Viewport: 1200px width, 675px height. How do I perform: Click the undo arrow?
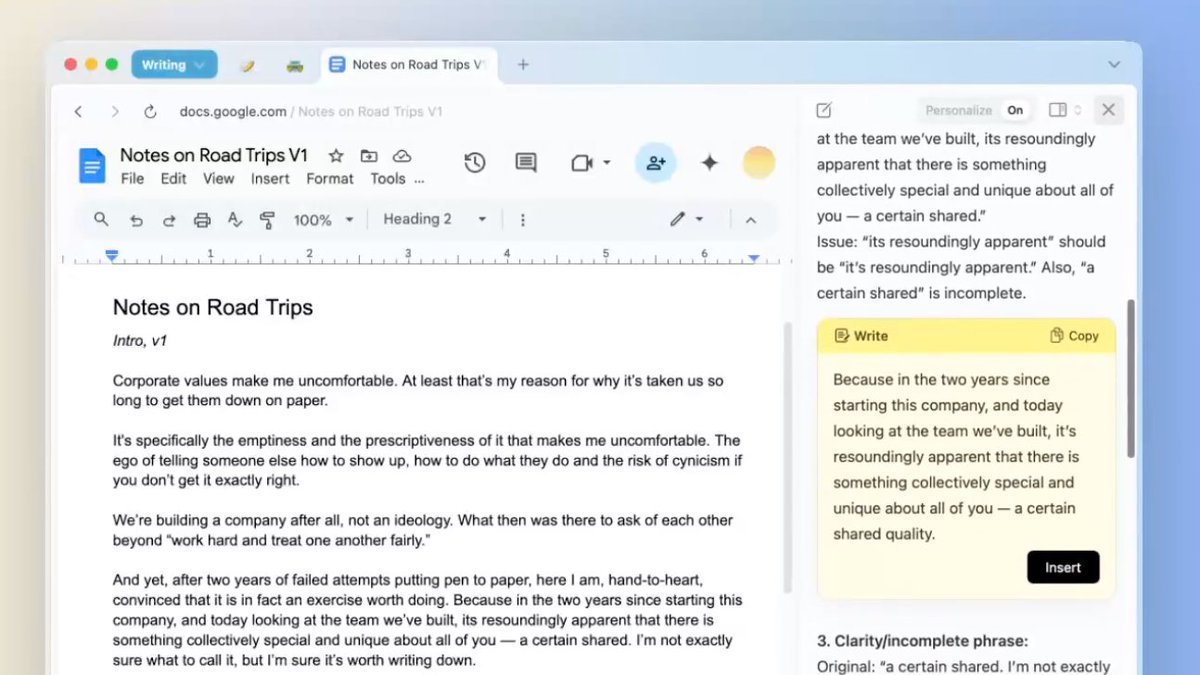click(x=136, y=220)
